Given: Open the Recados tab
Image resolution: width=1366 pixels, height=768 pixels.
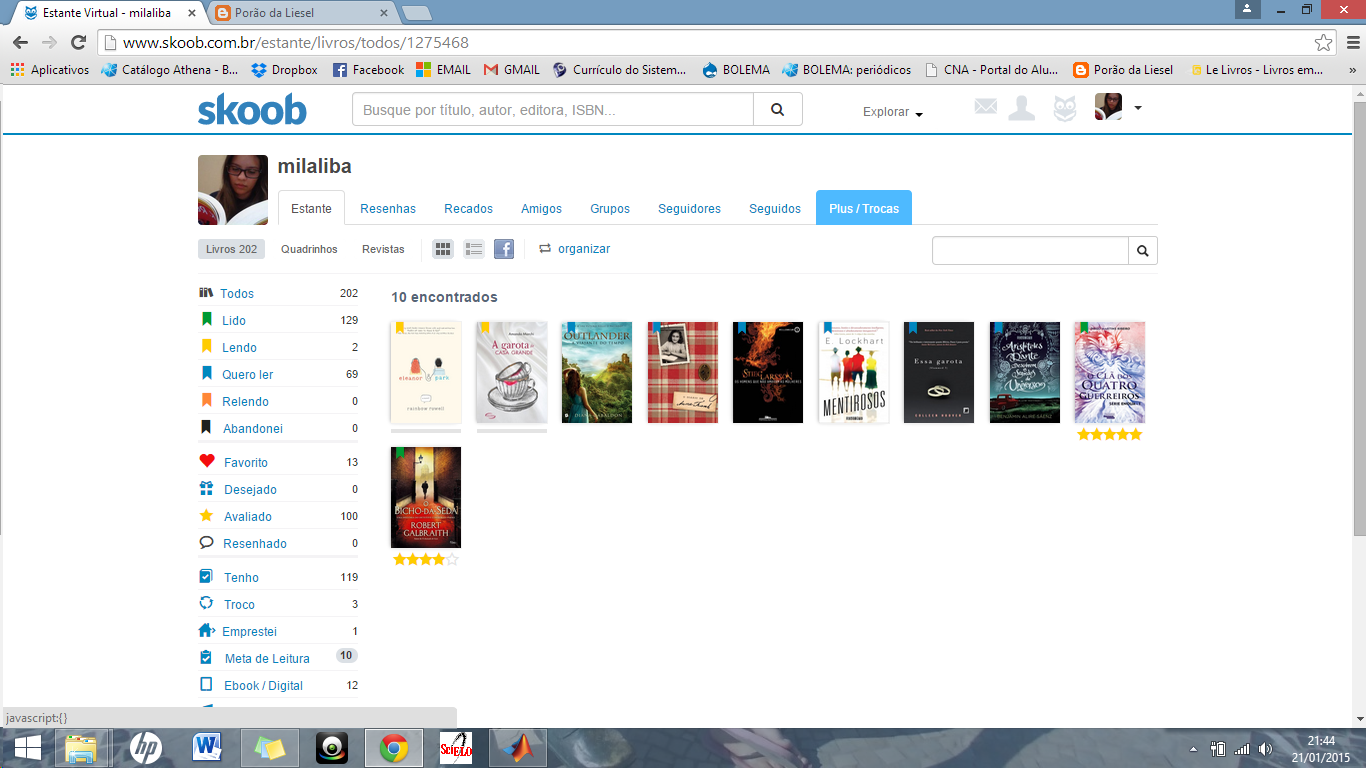Looking at the screenshot, I should [469, 208].
